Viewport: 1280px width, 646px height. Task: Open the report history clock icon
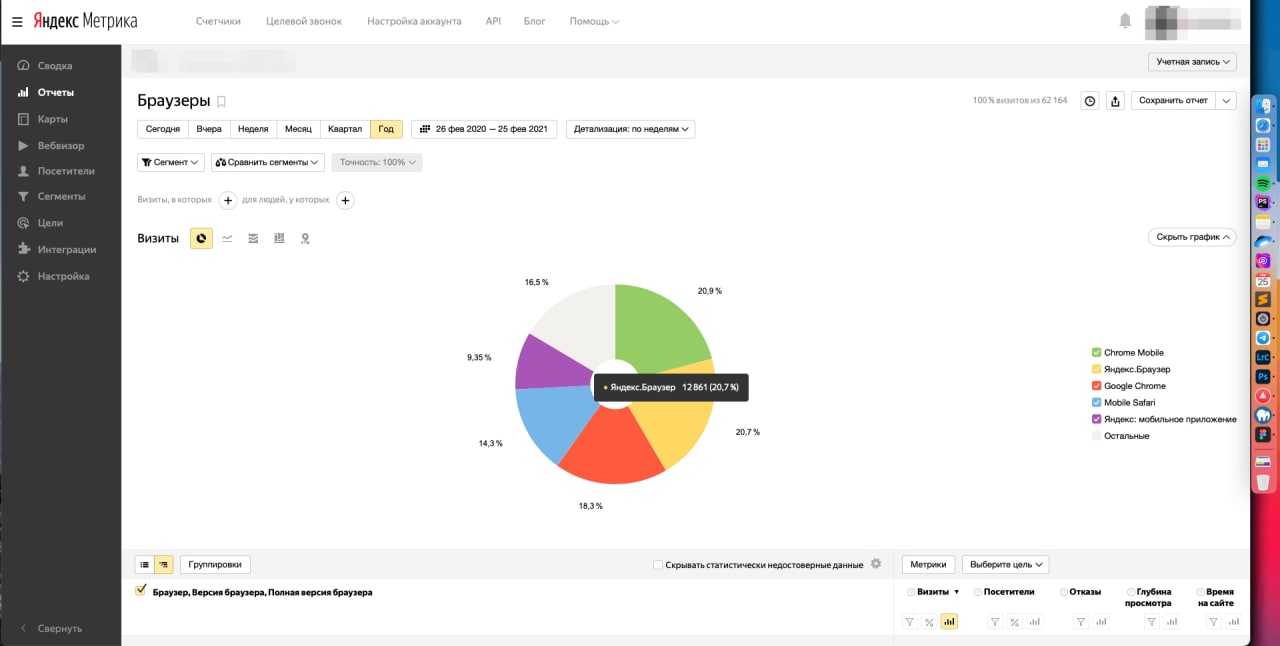(x=1090, y=101)
